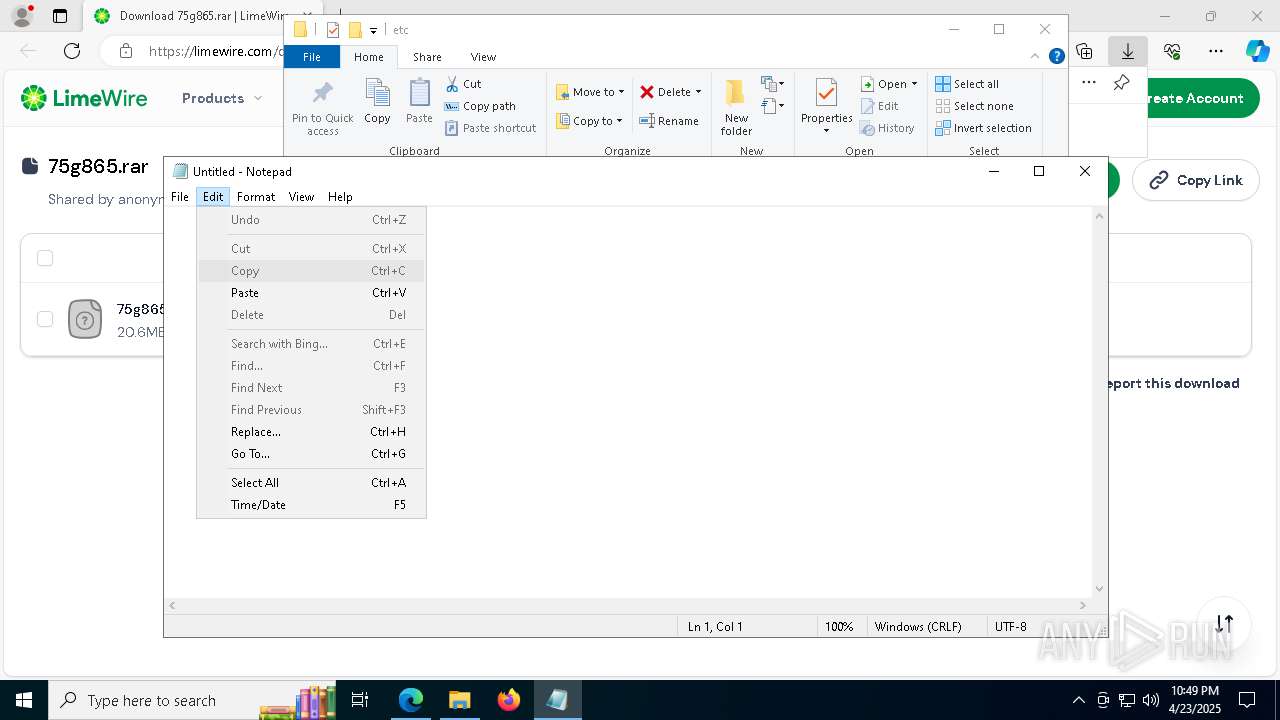Open Notepad Help menu
1280x720 pixels.
pos(340,197)
